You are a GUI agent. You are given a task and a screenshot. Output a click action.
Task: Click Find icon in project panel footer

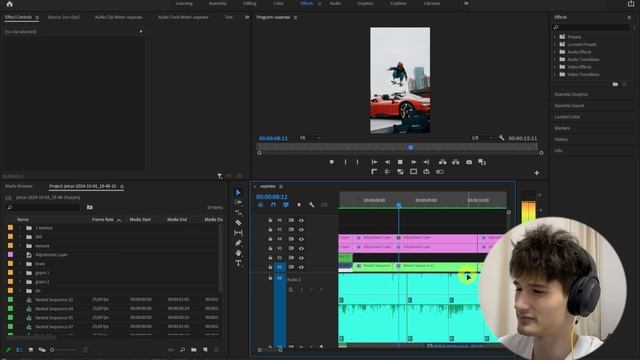(182, 350)
